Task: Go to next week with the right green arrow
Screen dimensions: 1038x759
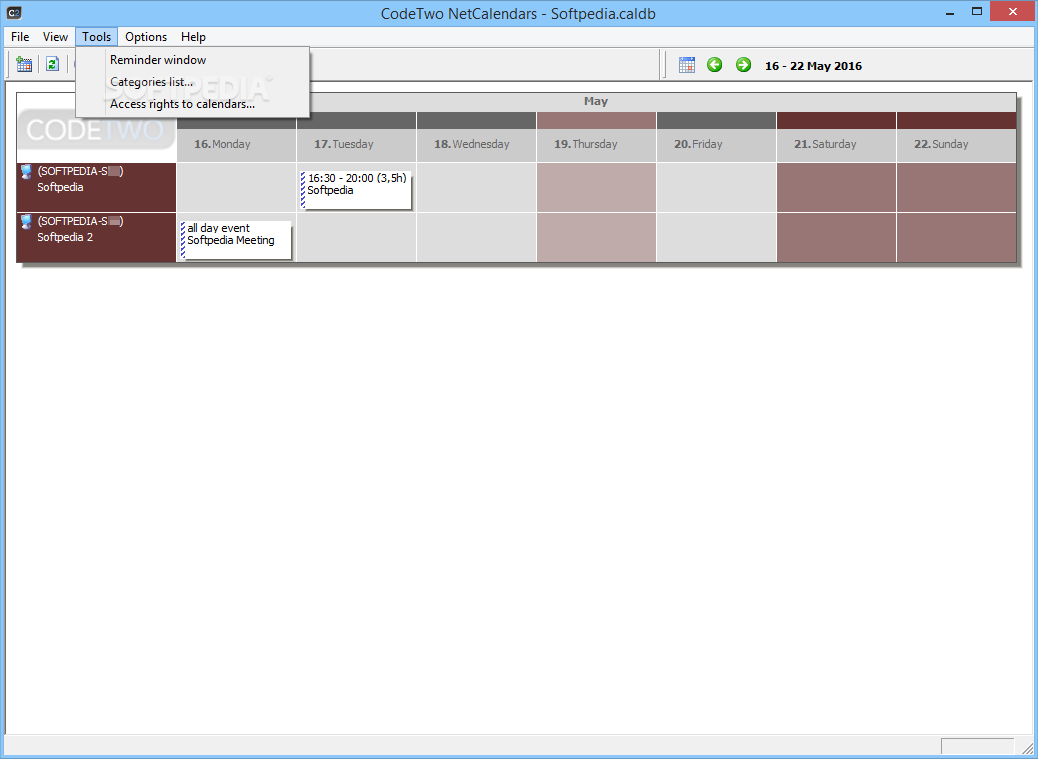Action: click(x=743, y=65)
